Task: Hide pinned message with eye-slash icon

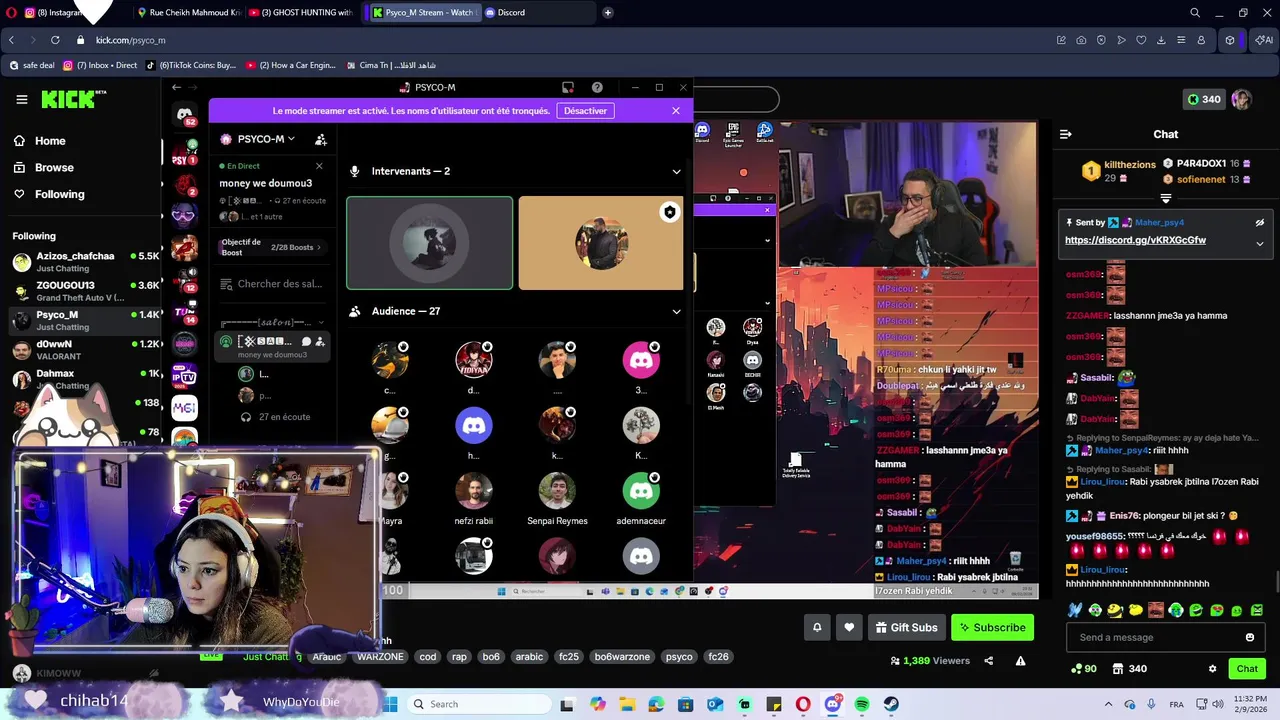Action: coord(1259,223)
